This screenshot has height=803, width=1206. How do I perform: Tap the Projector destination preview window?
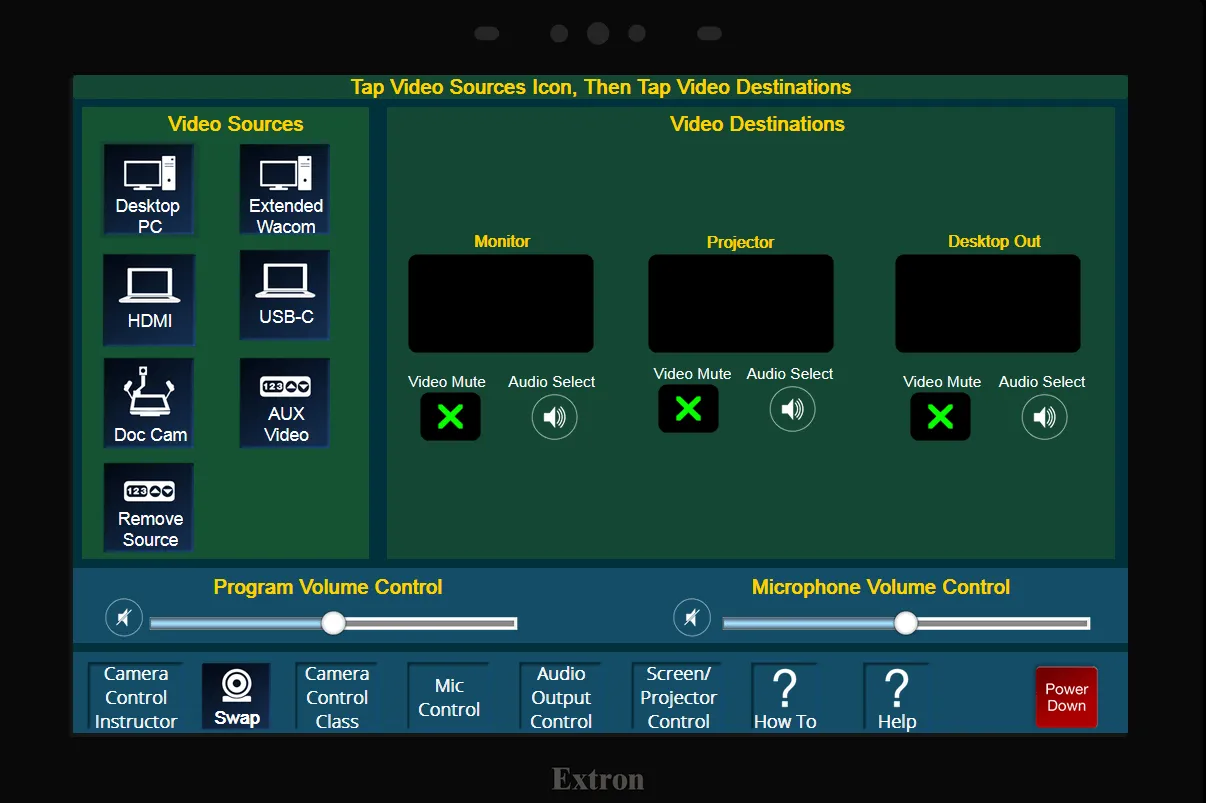click(x=740, y=303)
